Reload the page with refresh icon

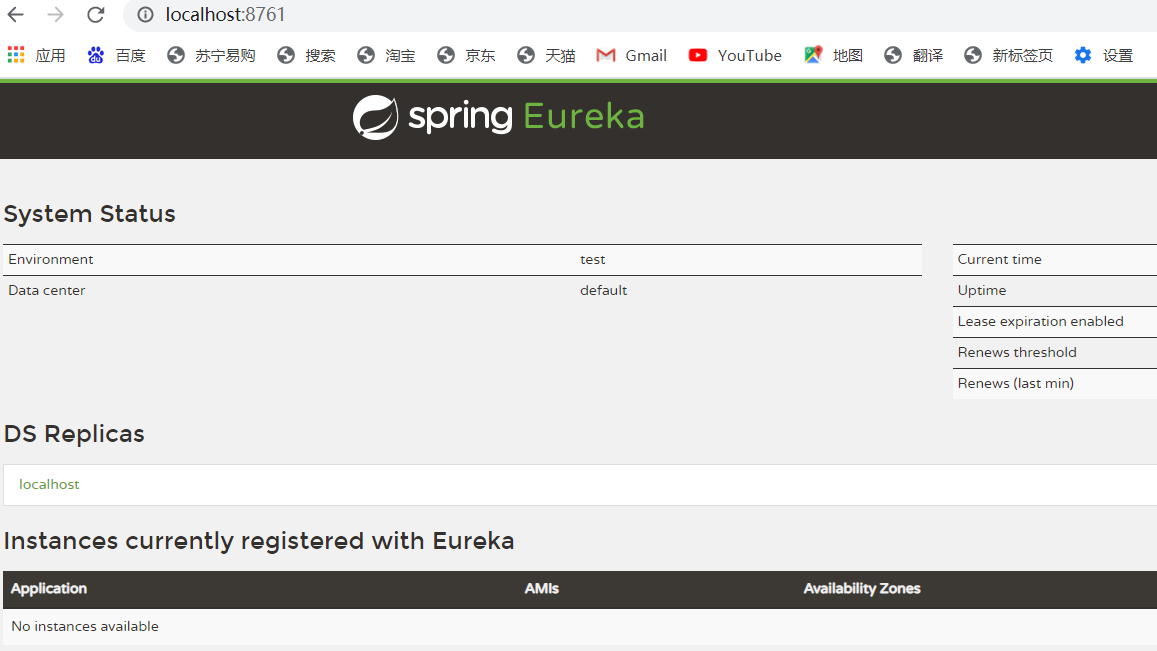point(95,14)
